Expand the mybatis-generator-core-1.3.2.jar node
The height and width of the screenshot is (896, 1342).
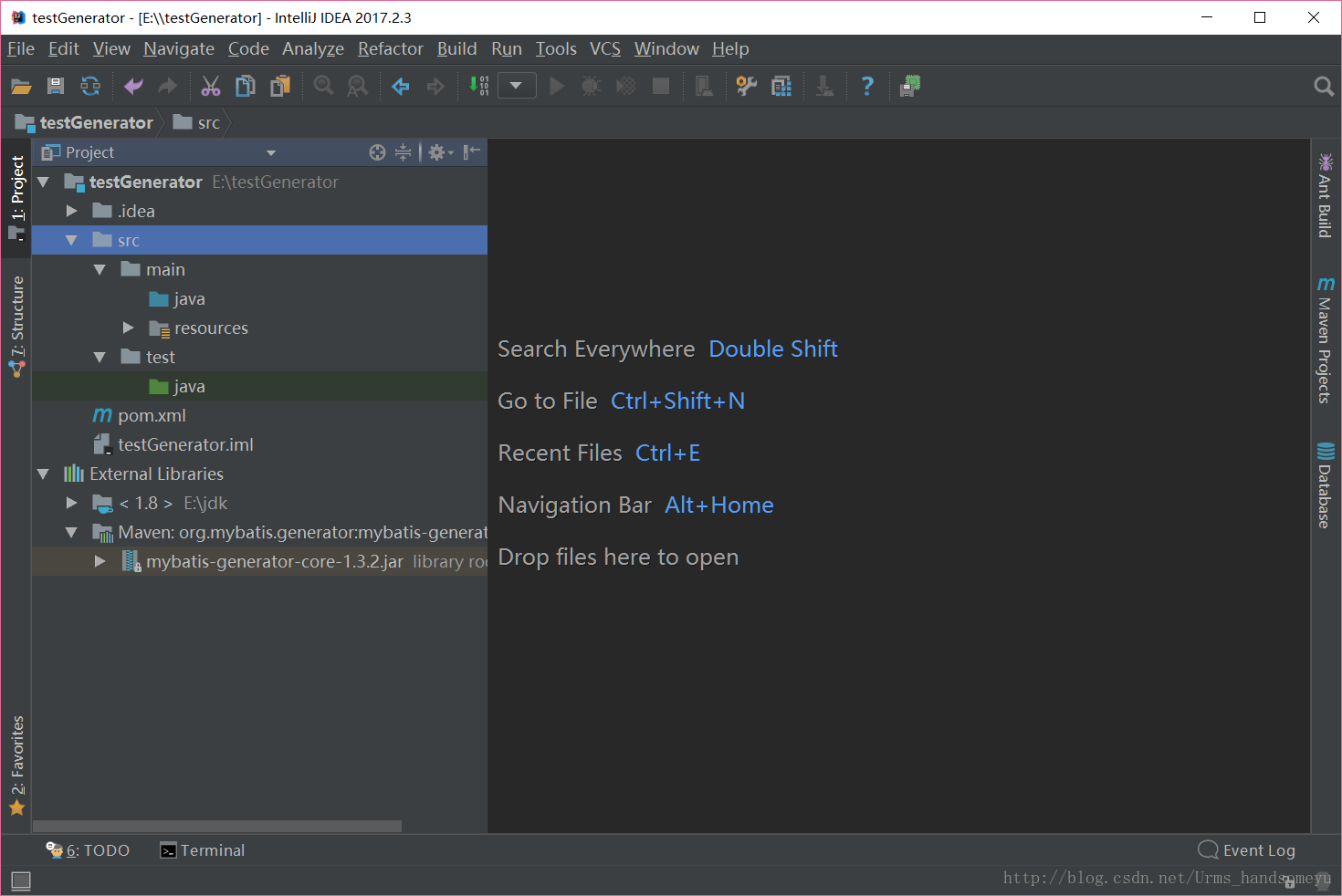[100, 561]
